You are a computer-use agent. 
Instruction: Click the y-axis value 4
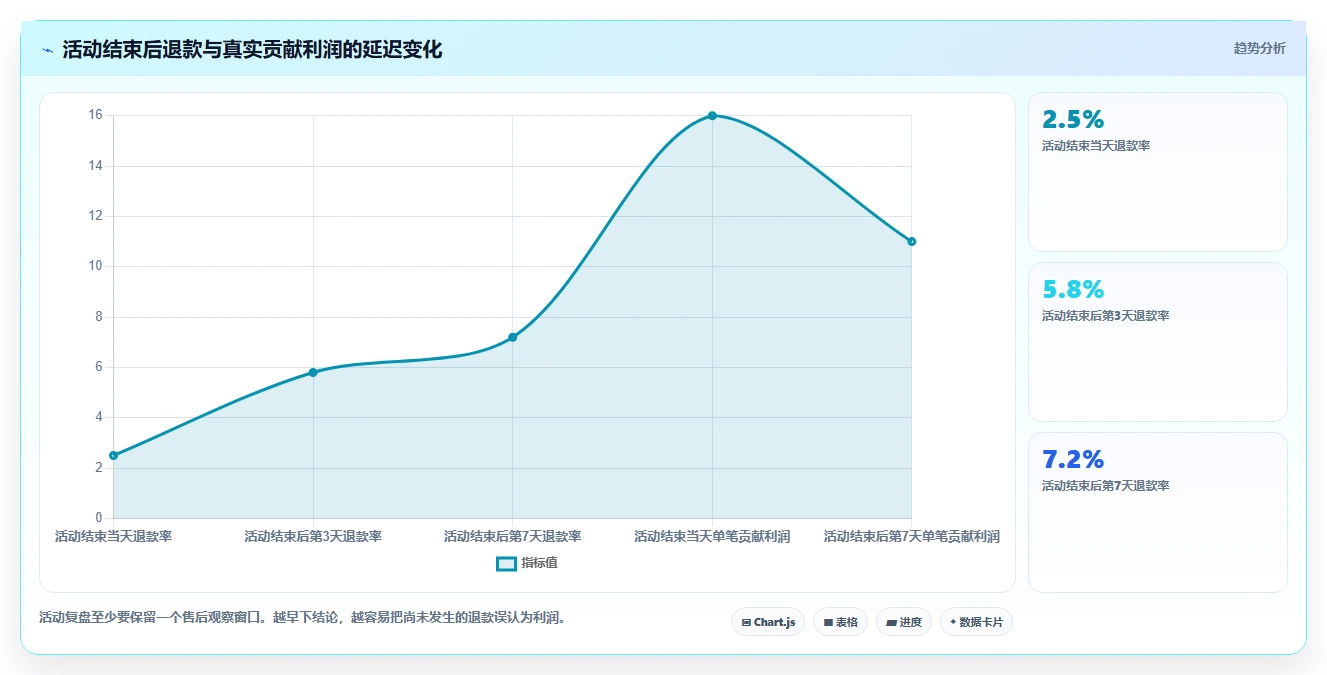99,417
